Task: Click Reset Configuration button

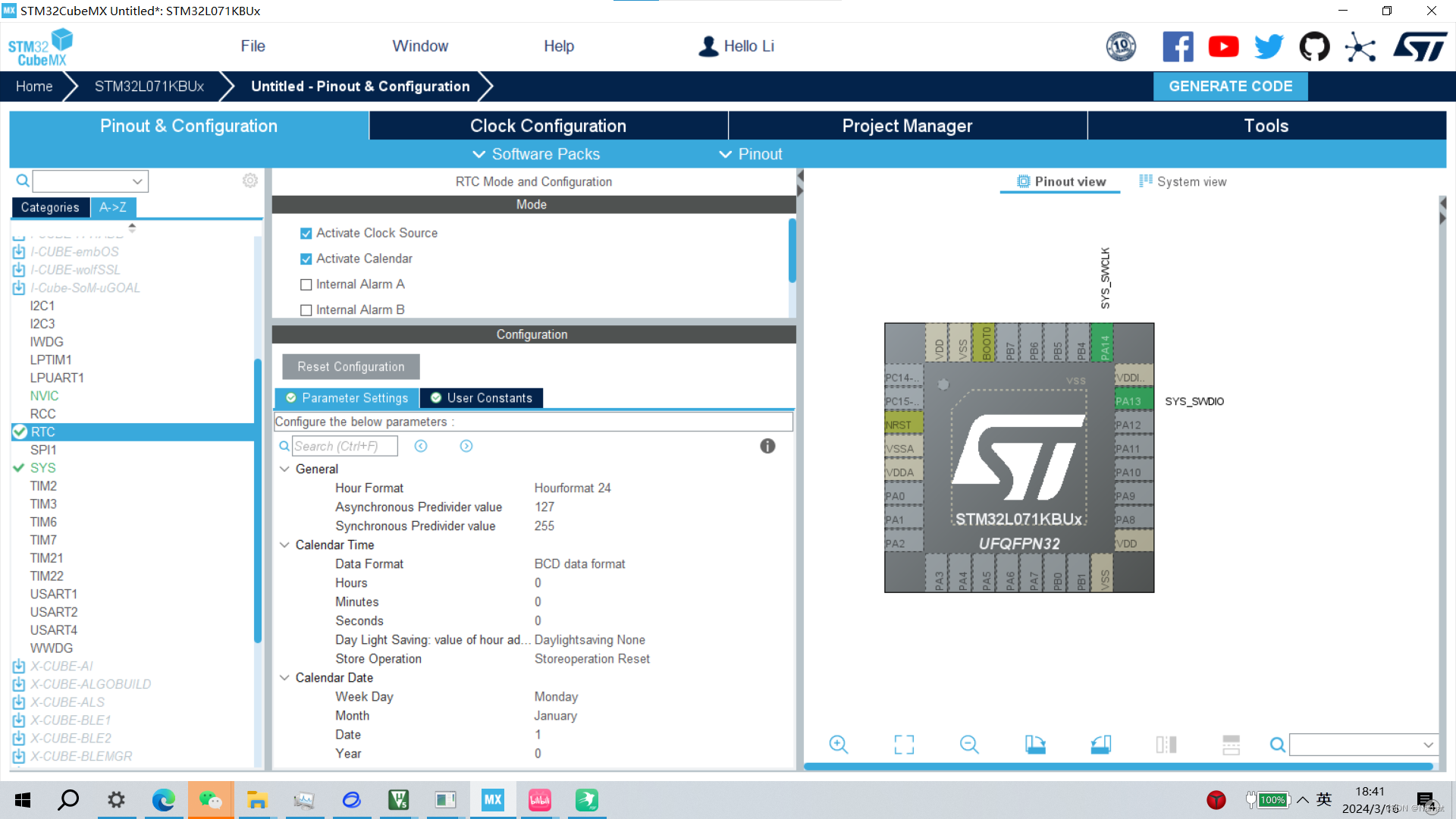Action: [351, 367]
